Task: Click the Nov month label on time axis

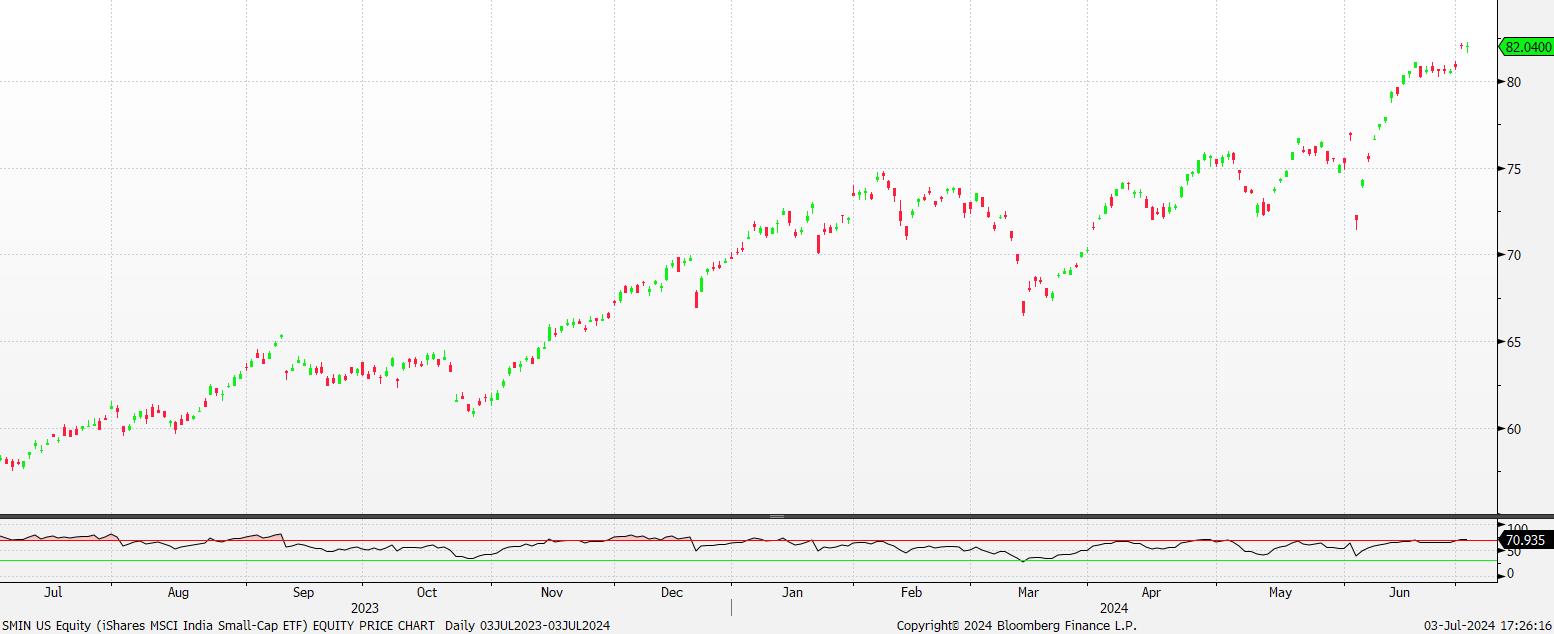Action: [x=551, y=592]
